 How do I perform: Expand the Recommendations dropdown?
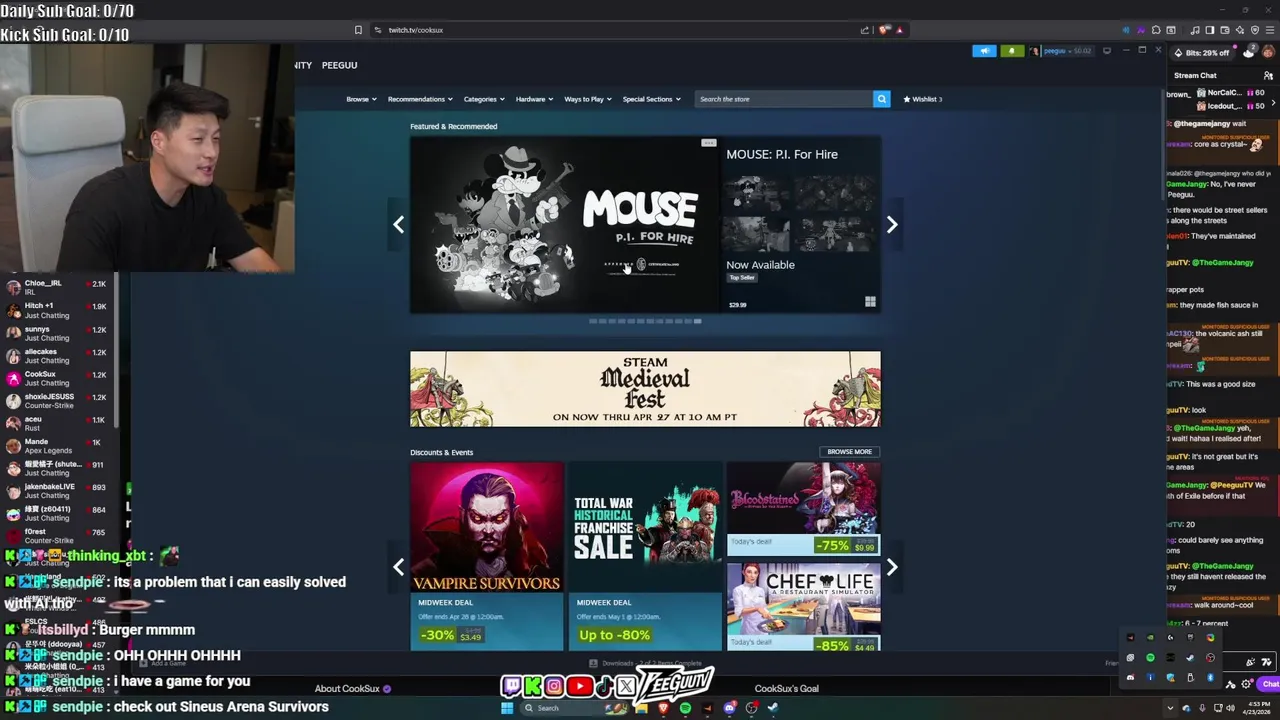click(x=420, y=99)
